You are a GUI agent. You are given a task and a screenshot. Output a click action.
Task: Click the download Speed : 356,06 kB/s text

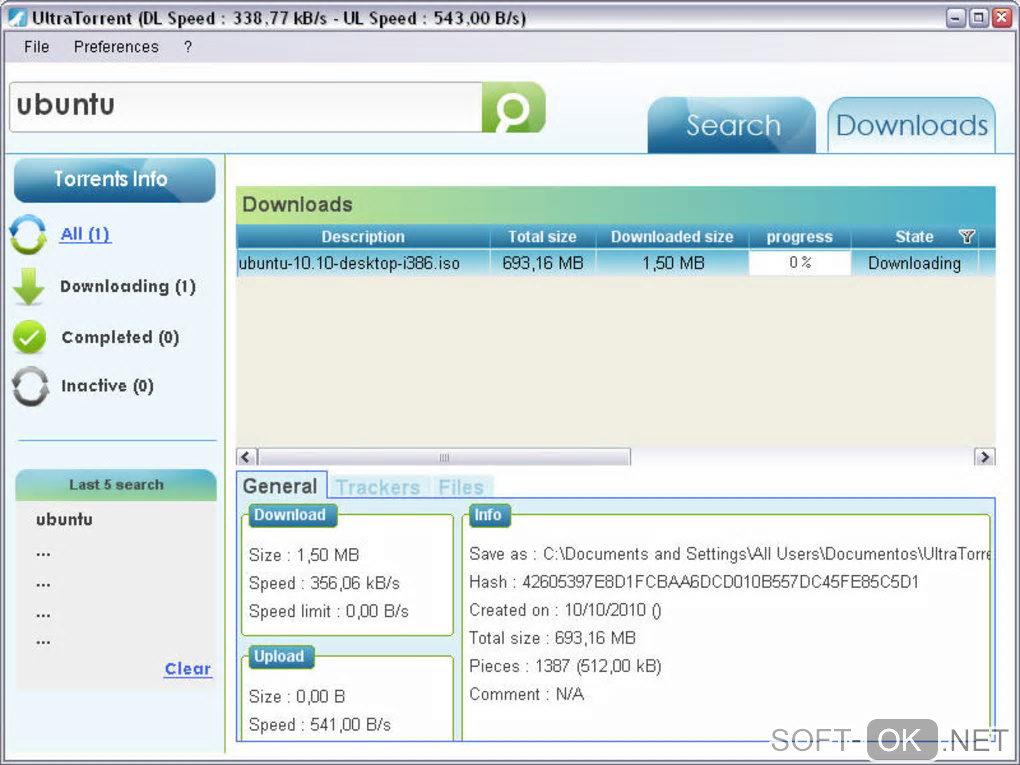324,583
